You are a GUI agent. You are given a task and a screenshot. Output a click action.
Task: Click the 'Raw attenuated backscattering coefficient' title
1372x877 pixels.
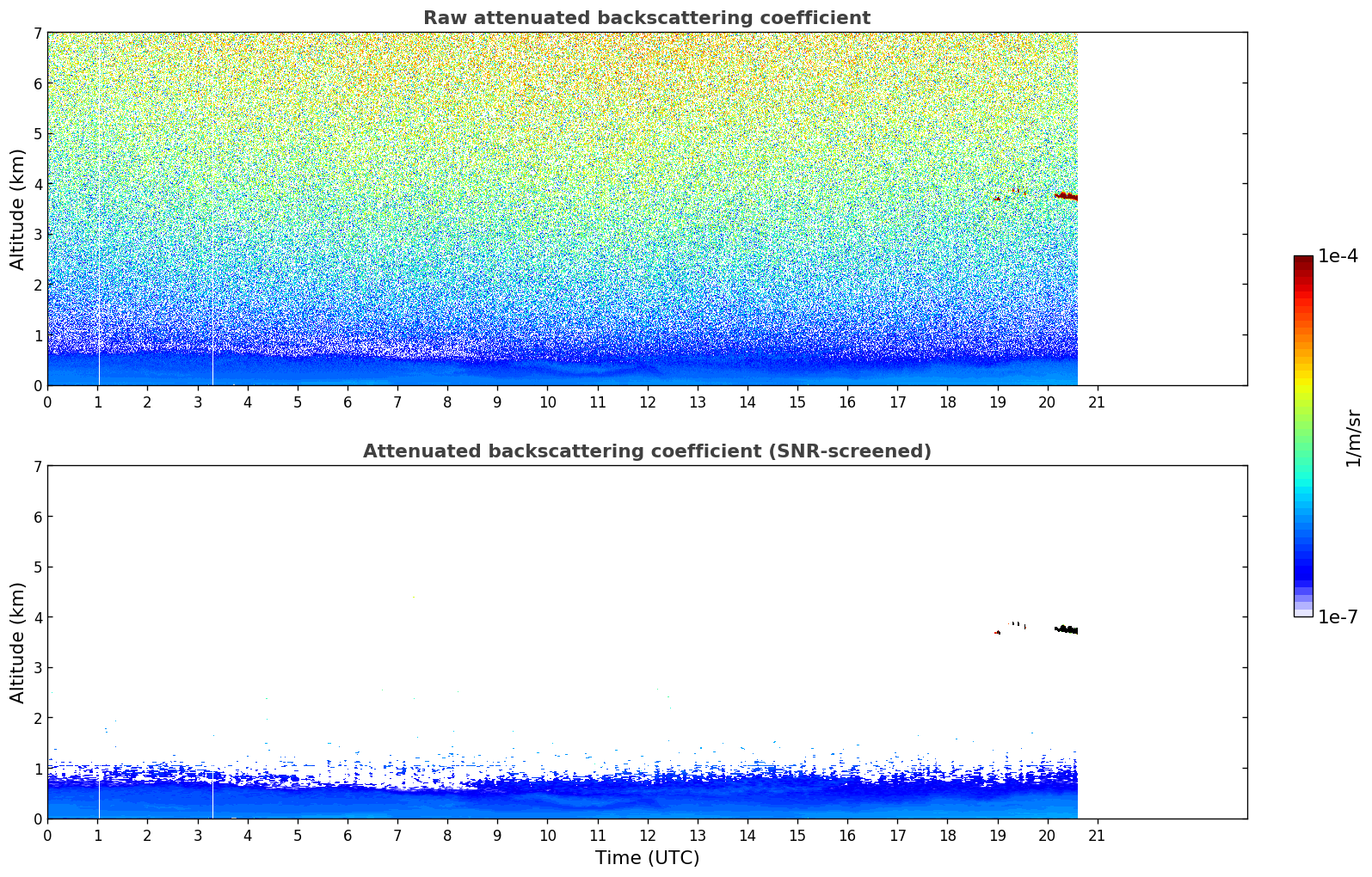coord(647,18)
